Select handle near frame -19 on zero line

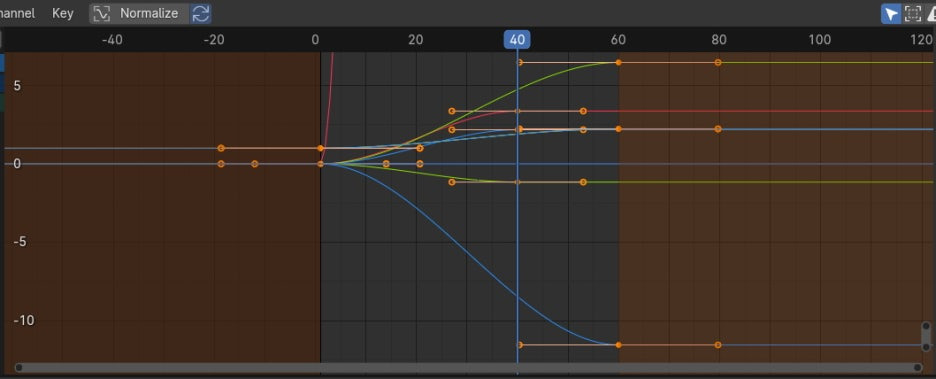pos(221,164)
